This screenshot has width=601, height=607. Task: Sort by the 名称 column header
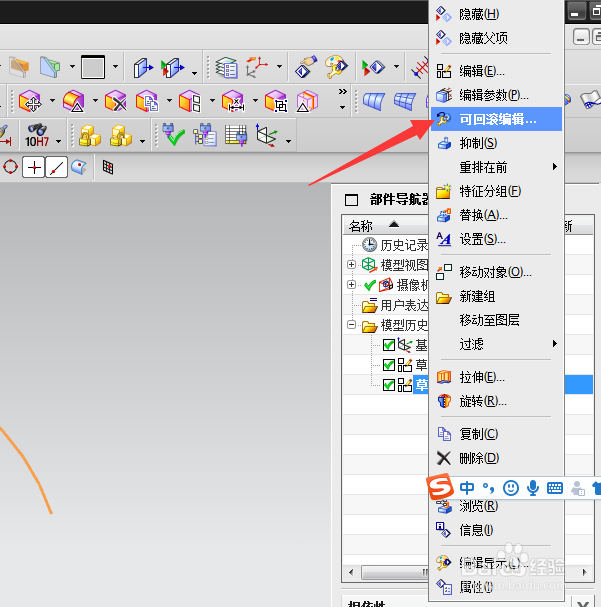coord(361,225)
